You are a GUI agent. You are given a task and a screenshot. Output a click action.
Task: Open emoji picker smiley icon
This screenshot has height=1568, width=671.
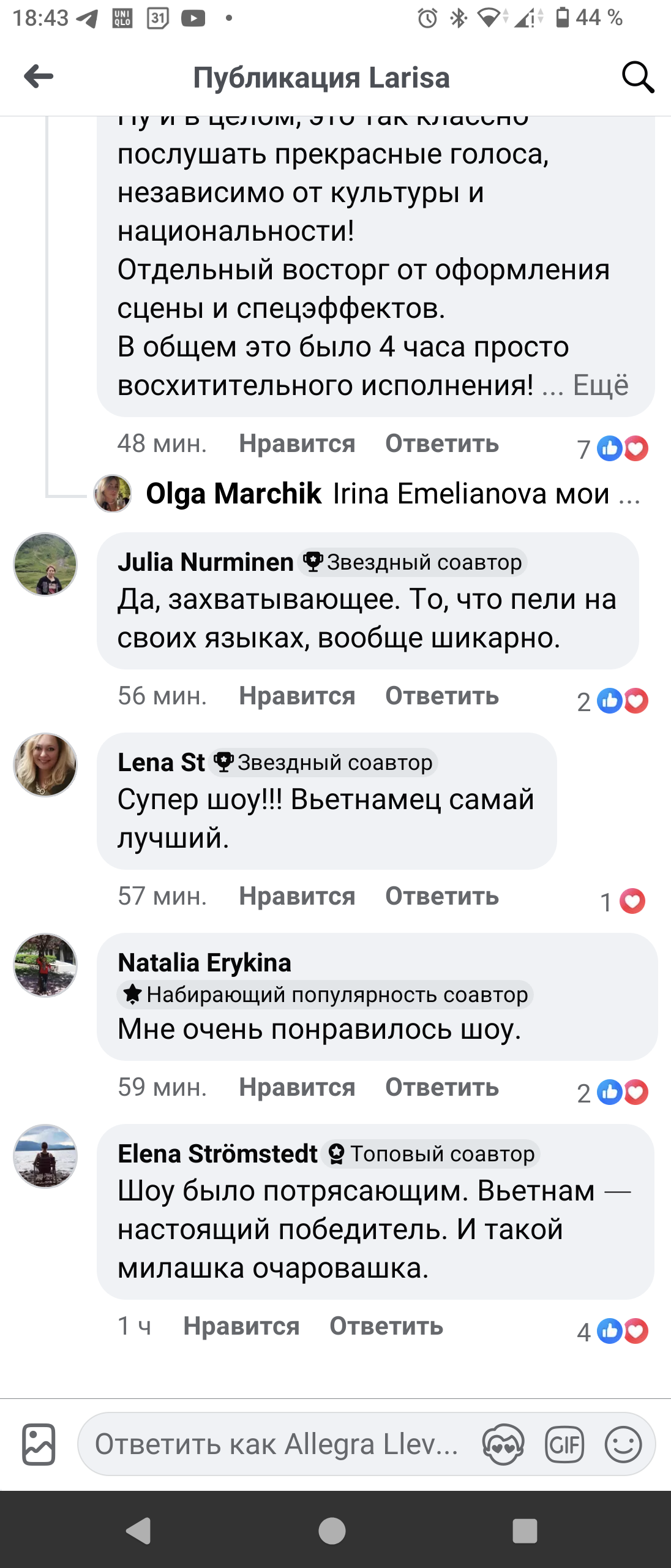point(623,1444)
